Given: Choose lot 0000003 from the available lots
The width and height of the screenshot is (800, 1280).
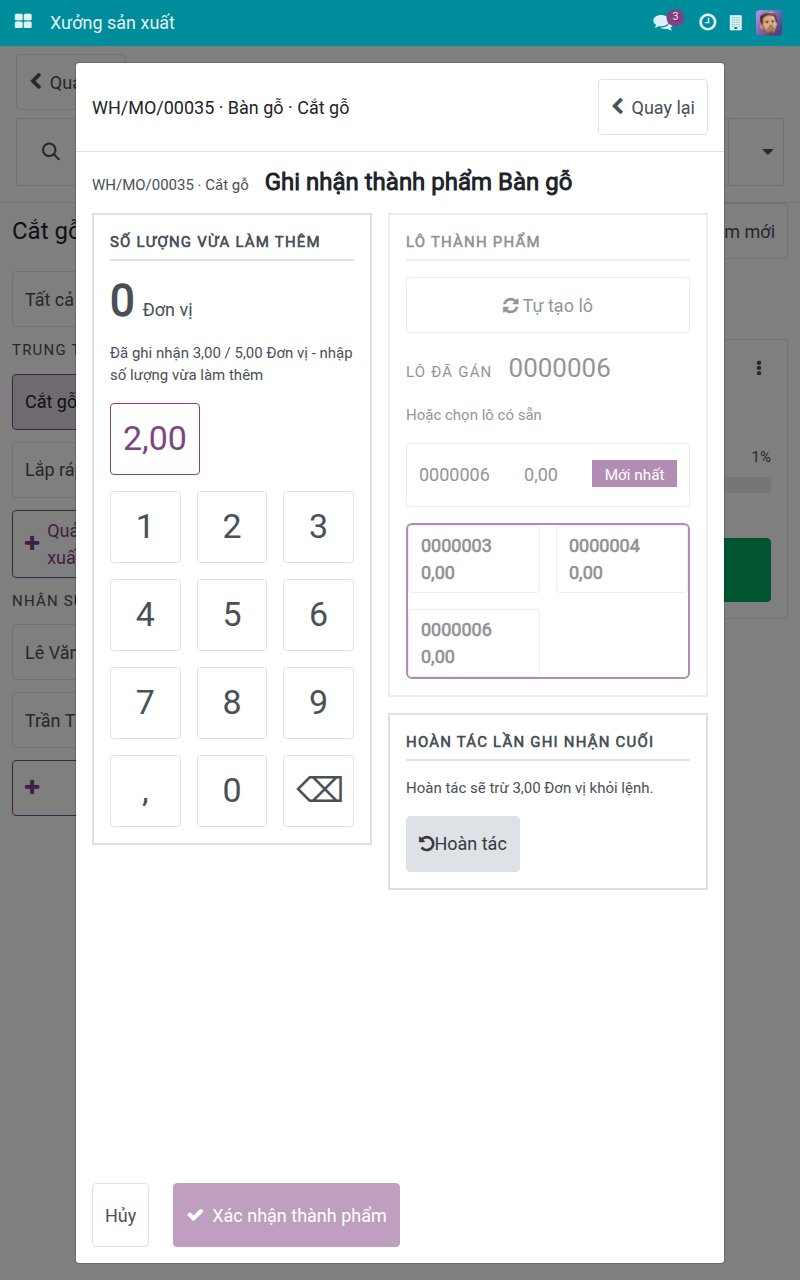Looking at the screenshot, I should [x=474, y=559].
